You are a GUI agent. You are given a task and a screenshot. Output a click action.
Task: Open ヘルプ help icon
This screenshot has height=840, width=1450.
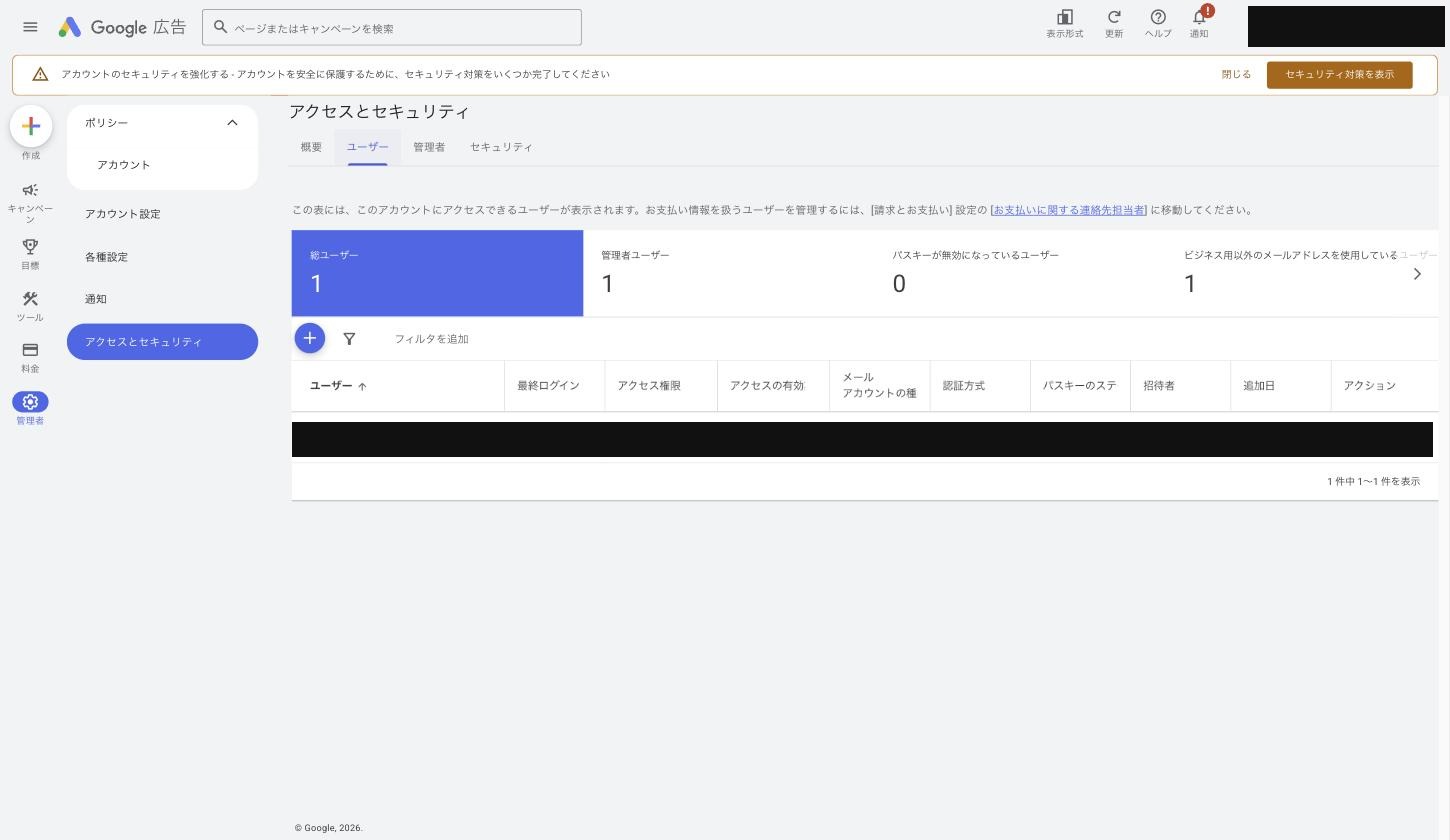click(x=1157, y=23)
